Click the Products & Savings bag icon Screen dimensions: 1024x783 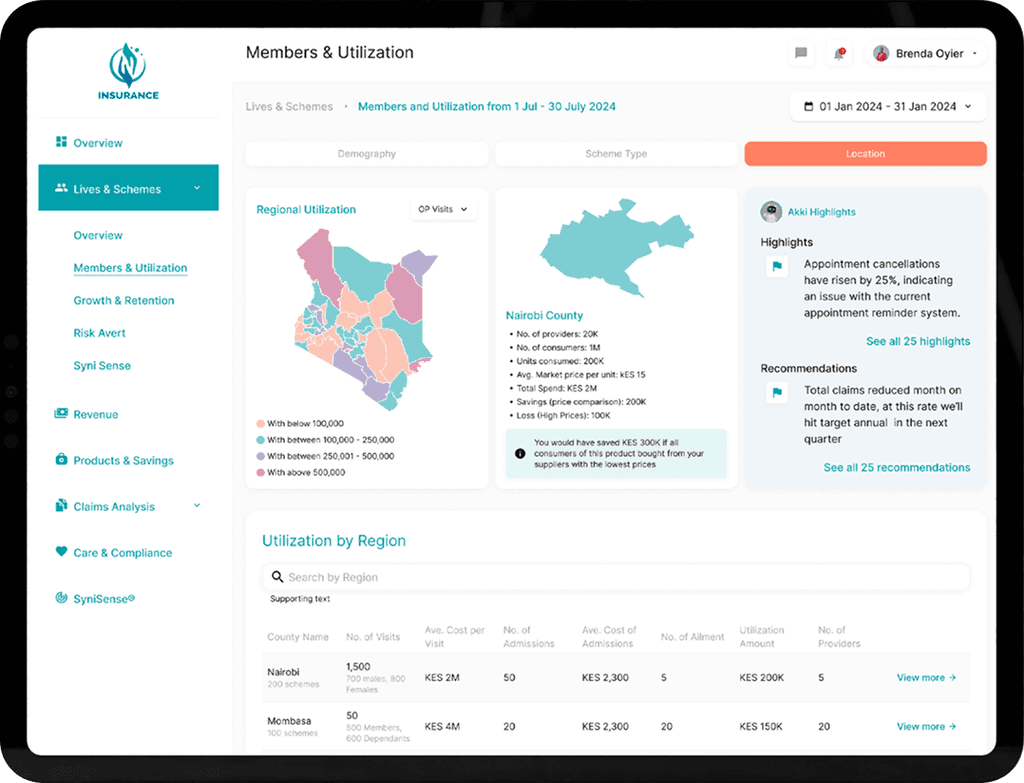coord(61,459)
